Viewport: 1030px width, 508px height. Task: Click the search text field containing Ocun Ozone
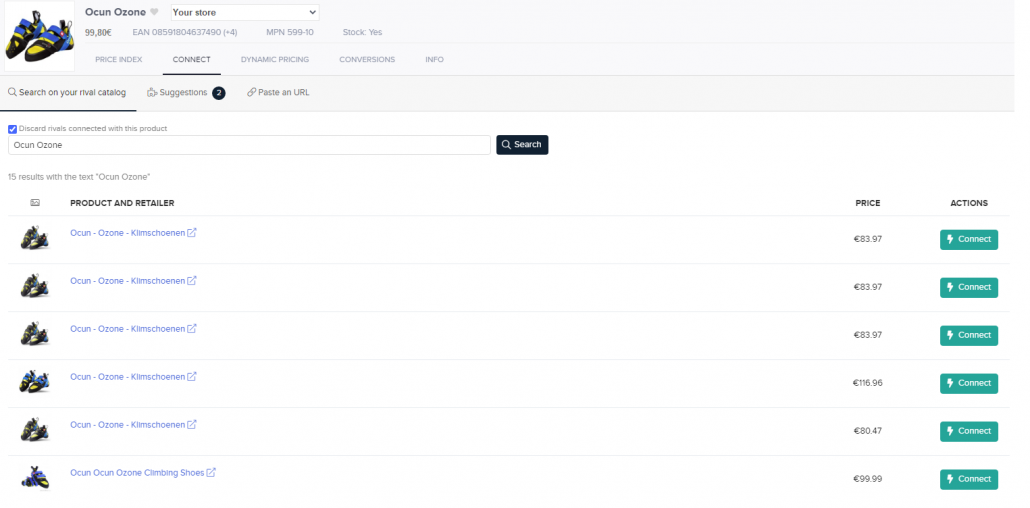point(249,145)
